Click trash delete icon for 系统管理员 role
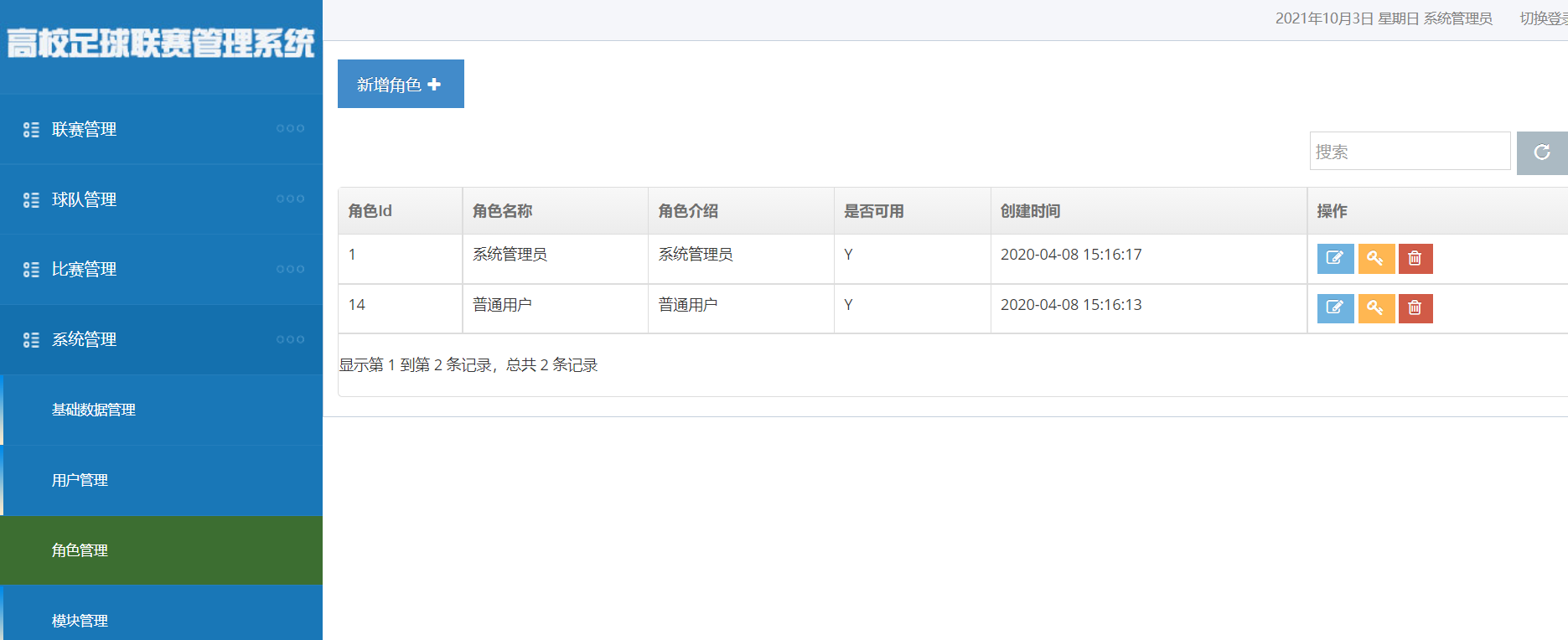1568x640 pixels. (1415, 259)
